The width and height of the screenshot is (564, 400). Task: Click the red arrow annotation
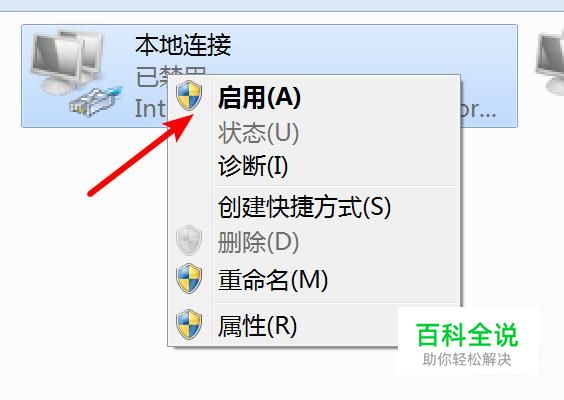pos(141,155)
